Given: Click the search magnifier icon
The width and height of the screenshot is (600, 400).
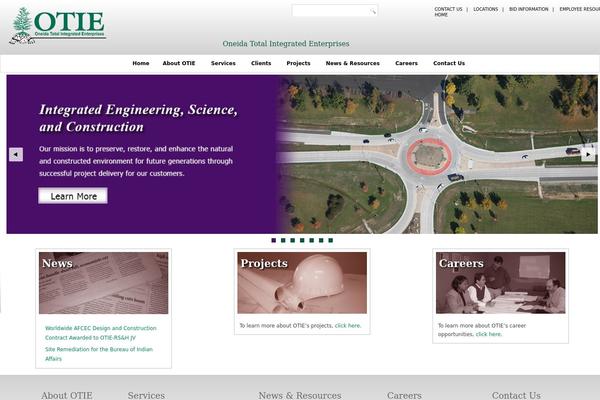Looking at the screenshot, I should [x=373, y=11].
